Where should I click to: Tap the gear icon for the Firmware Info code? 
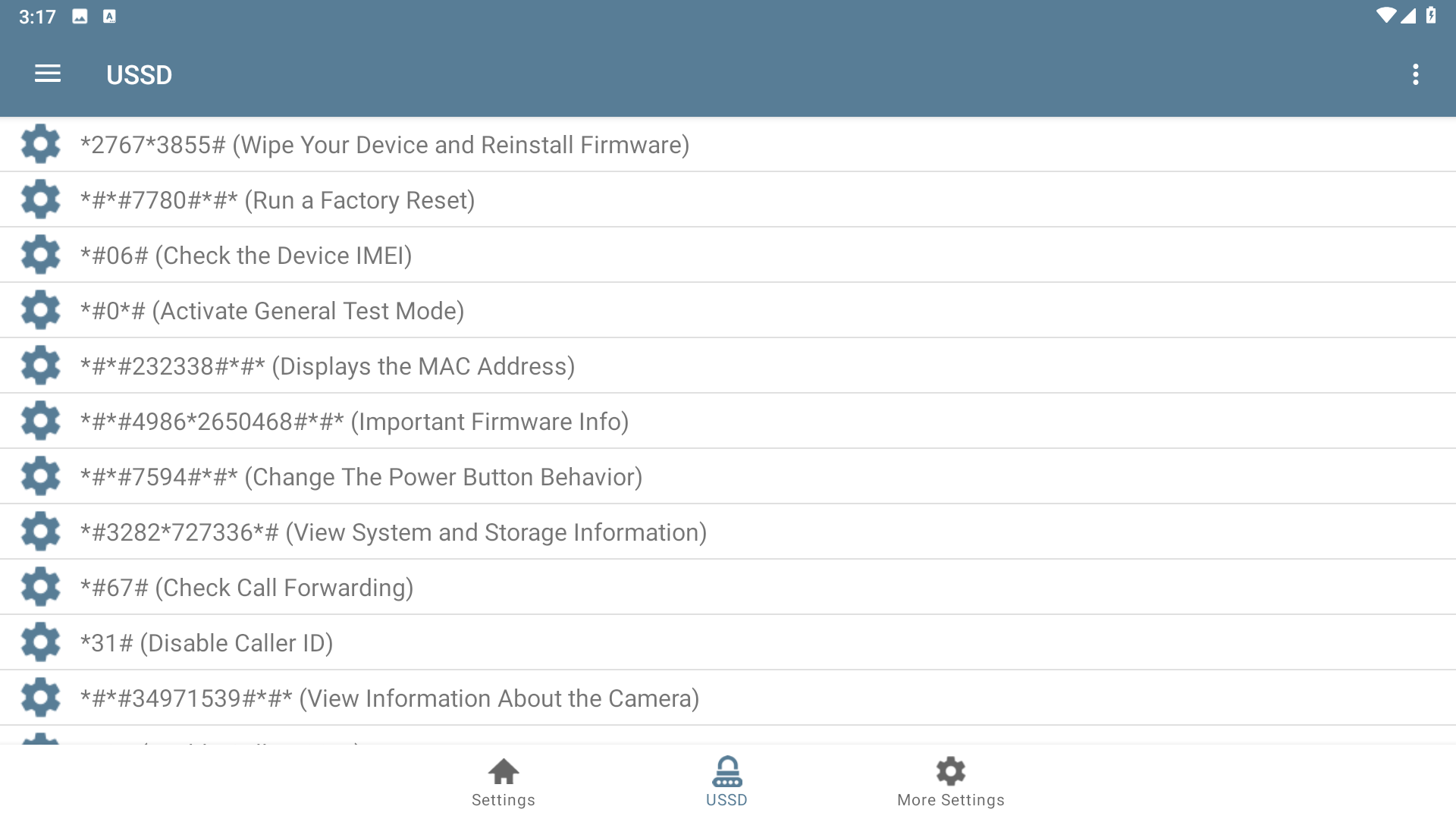[41, 420]
